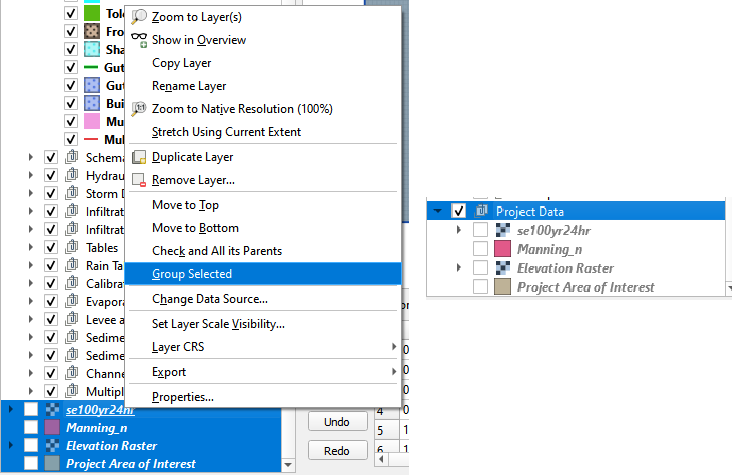Uncheck the Project Data group checkbox
Screen dimensions: 733x475
point(460,211)
